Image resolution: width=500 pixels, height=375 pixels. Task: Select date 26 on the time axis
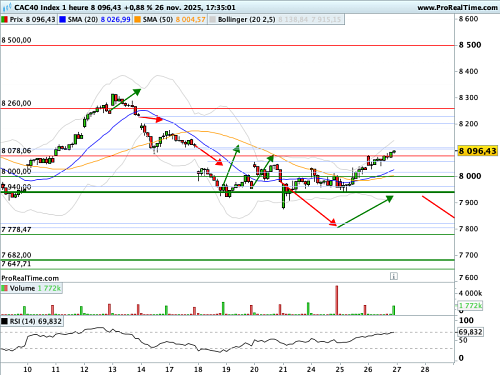coord(368,369)
